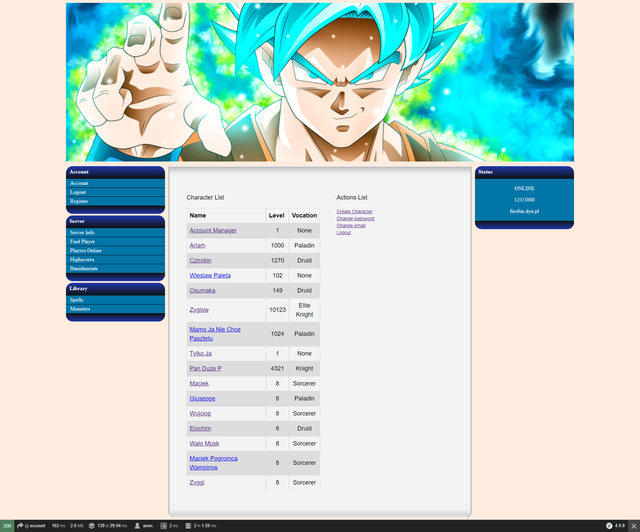This screenshot has width=640, height=532.
Task: Open character Osumaka
Action: point(202,290)
